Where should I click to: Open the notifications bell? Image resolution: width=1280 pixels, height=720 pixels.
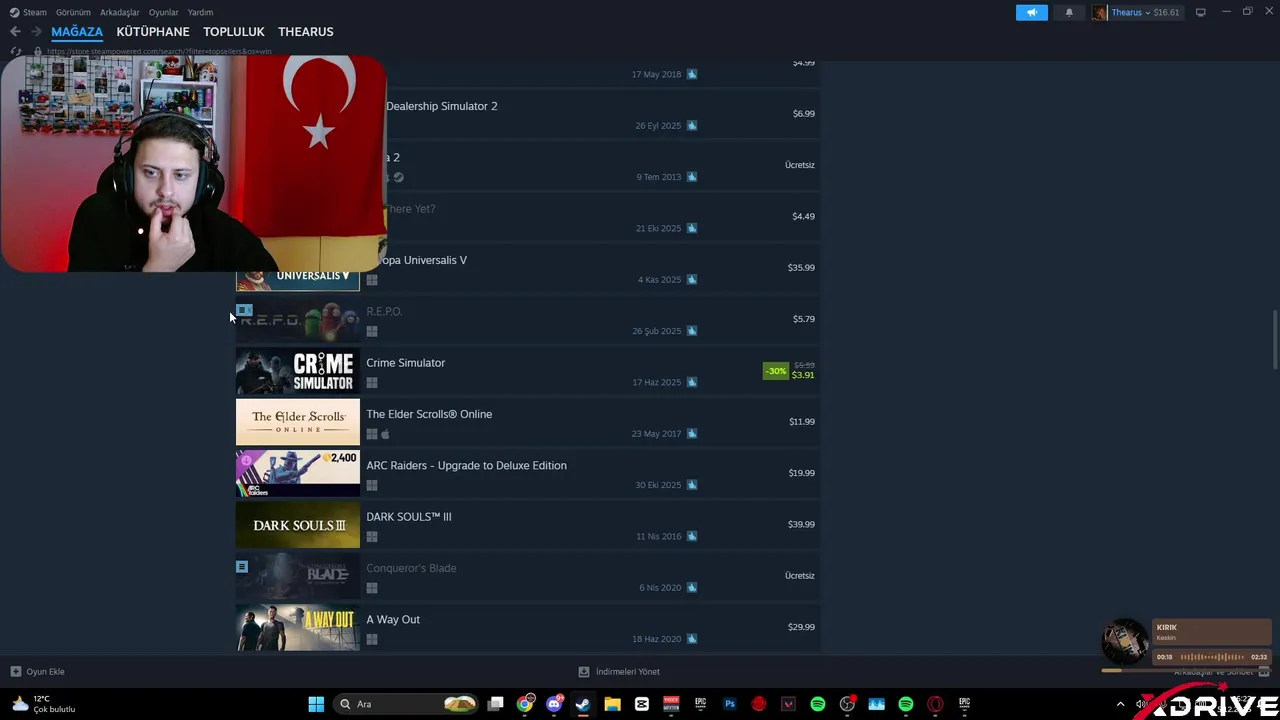pos(1069,12)
